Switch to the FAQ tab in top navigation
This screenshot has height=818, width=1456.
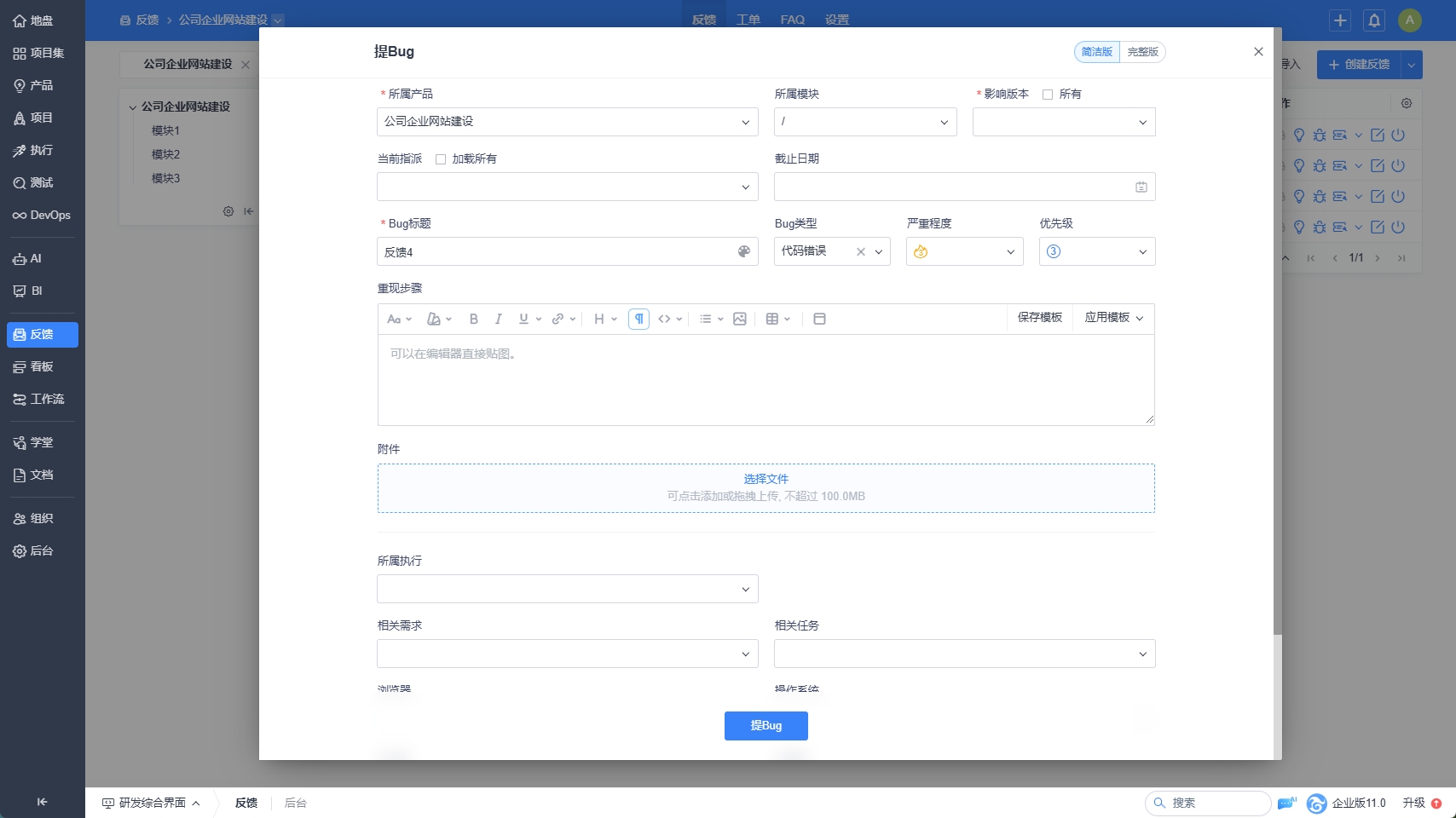click(x=792, y=20)
